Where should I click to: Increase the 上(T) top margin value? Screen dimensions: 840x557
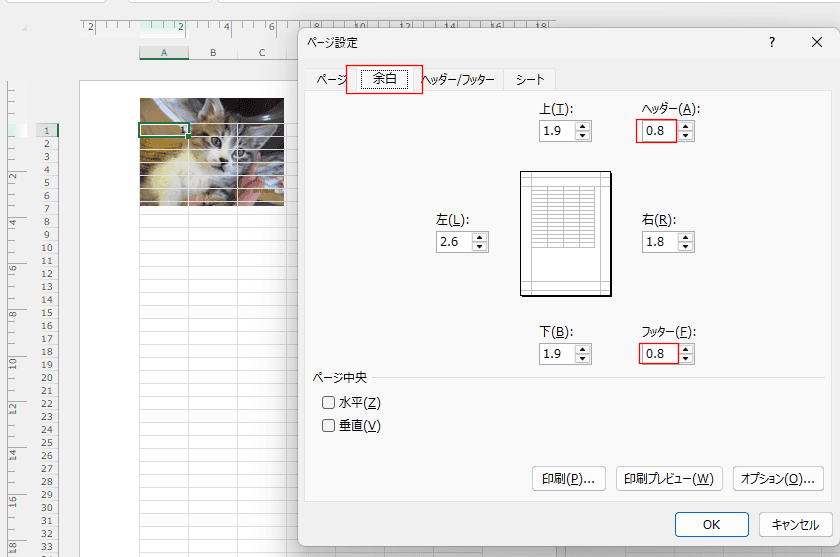(582, 126)
